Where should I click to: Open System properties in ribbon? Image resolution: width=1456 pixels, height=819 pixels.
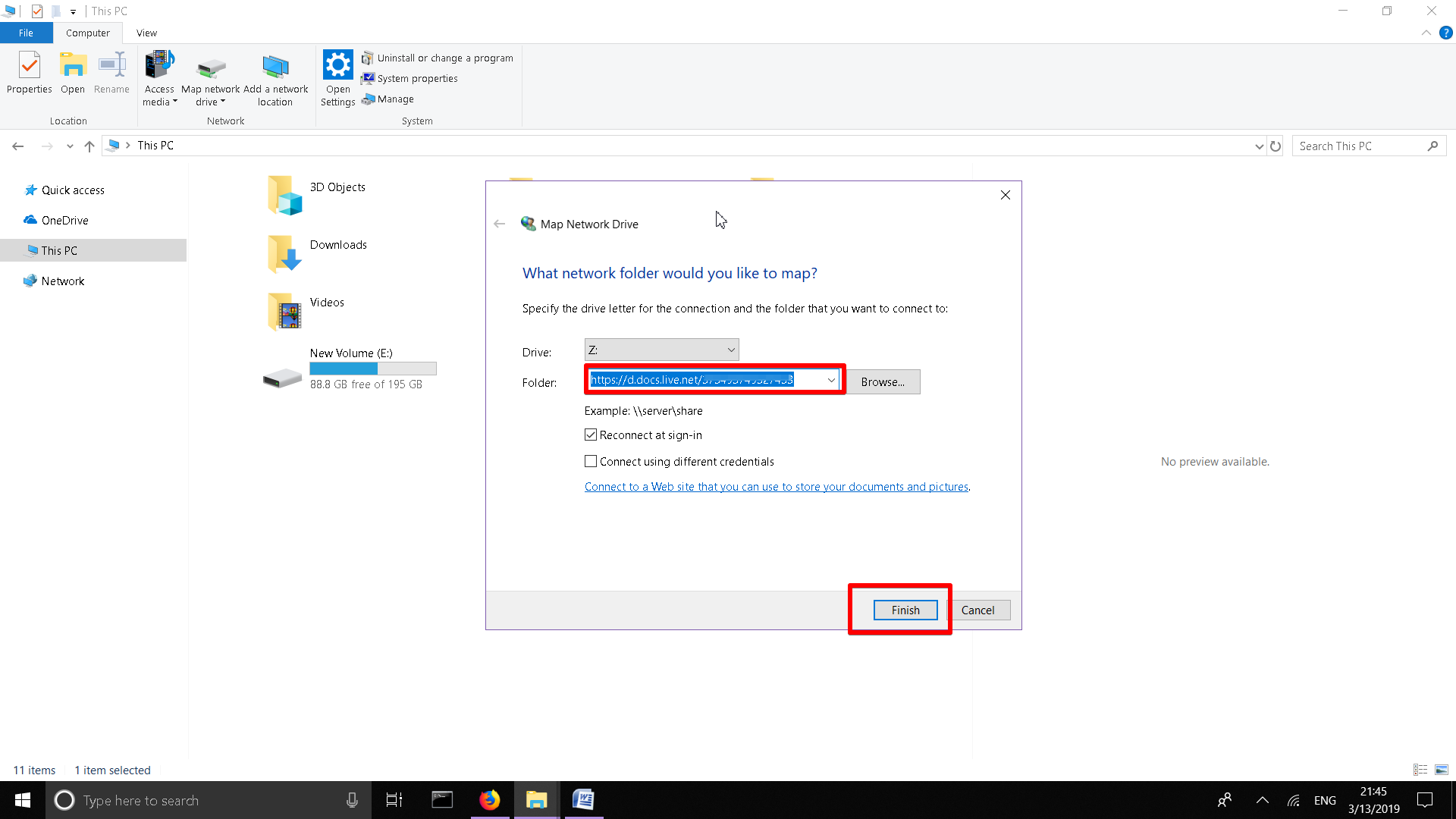[417, 79]
